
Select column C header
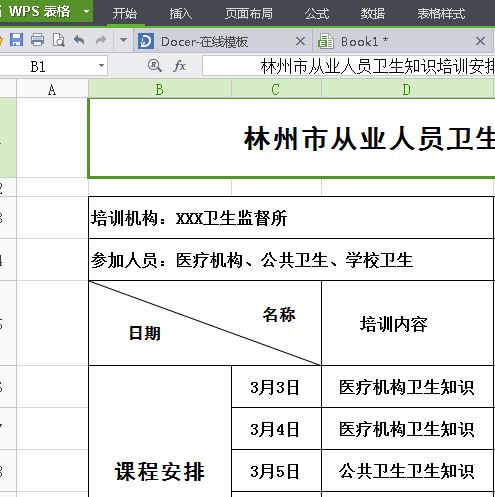[276, 89]
